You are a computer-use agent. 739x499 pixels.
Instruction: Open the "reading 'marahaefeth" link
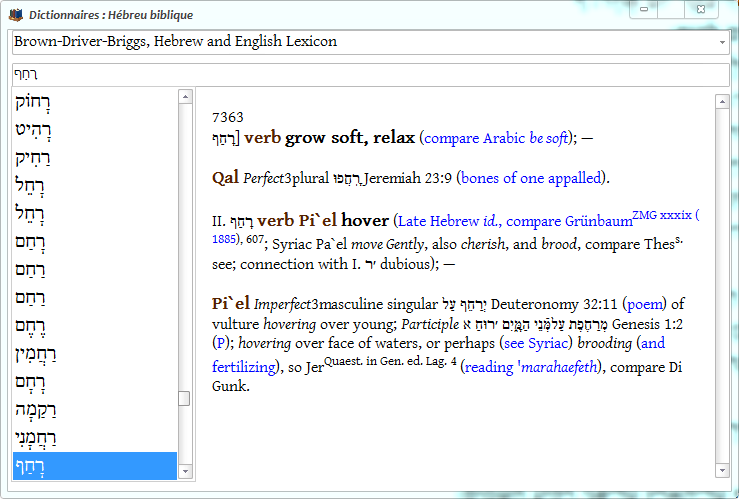531,367
